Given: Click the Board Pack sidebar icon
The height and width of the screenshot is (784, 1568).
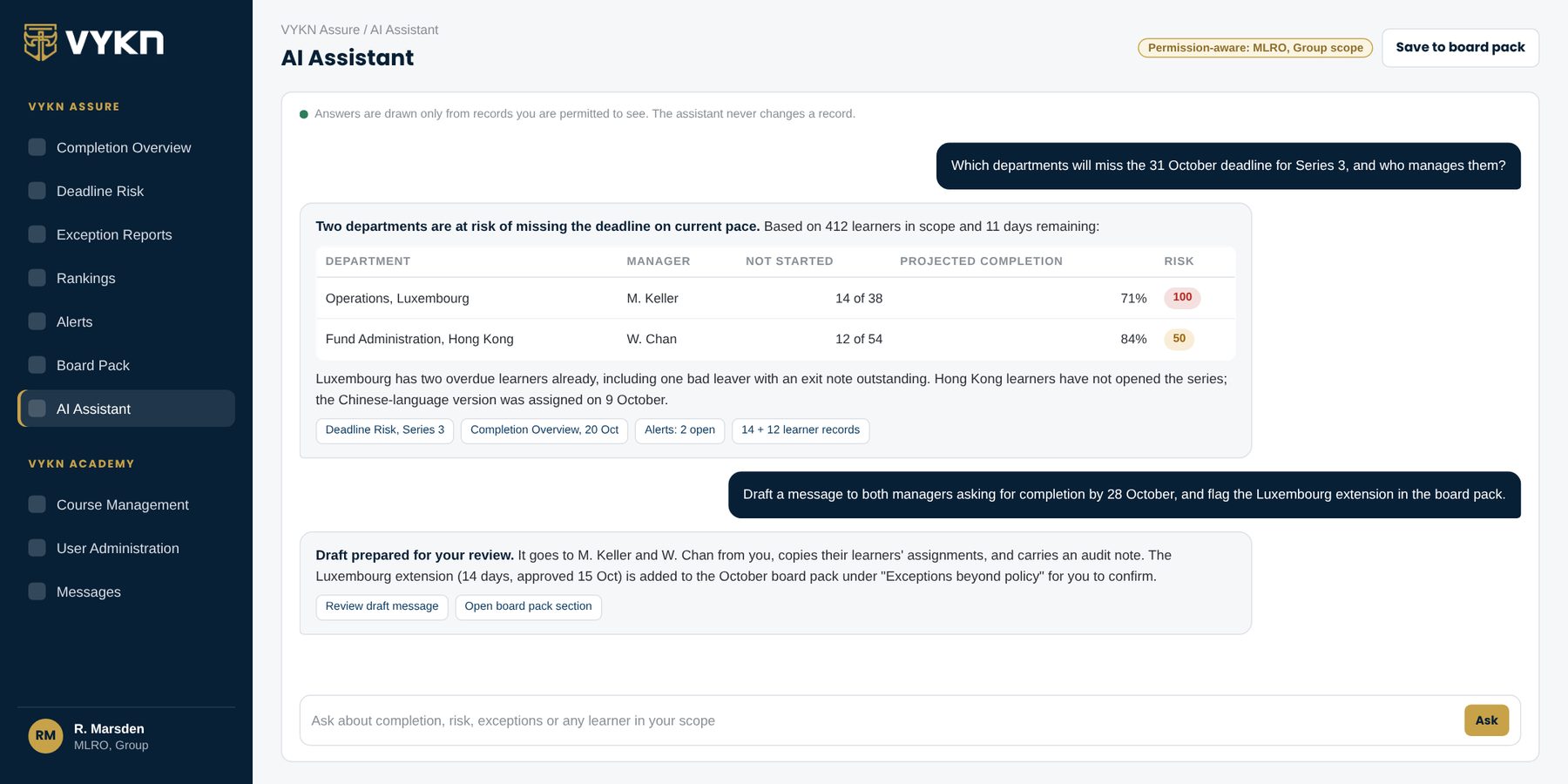Looking at the screenshot, I should pos(37,365).
